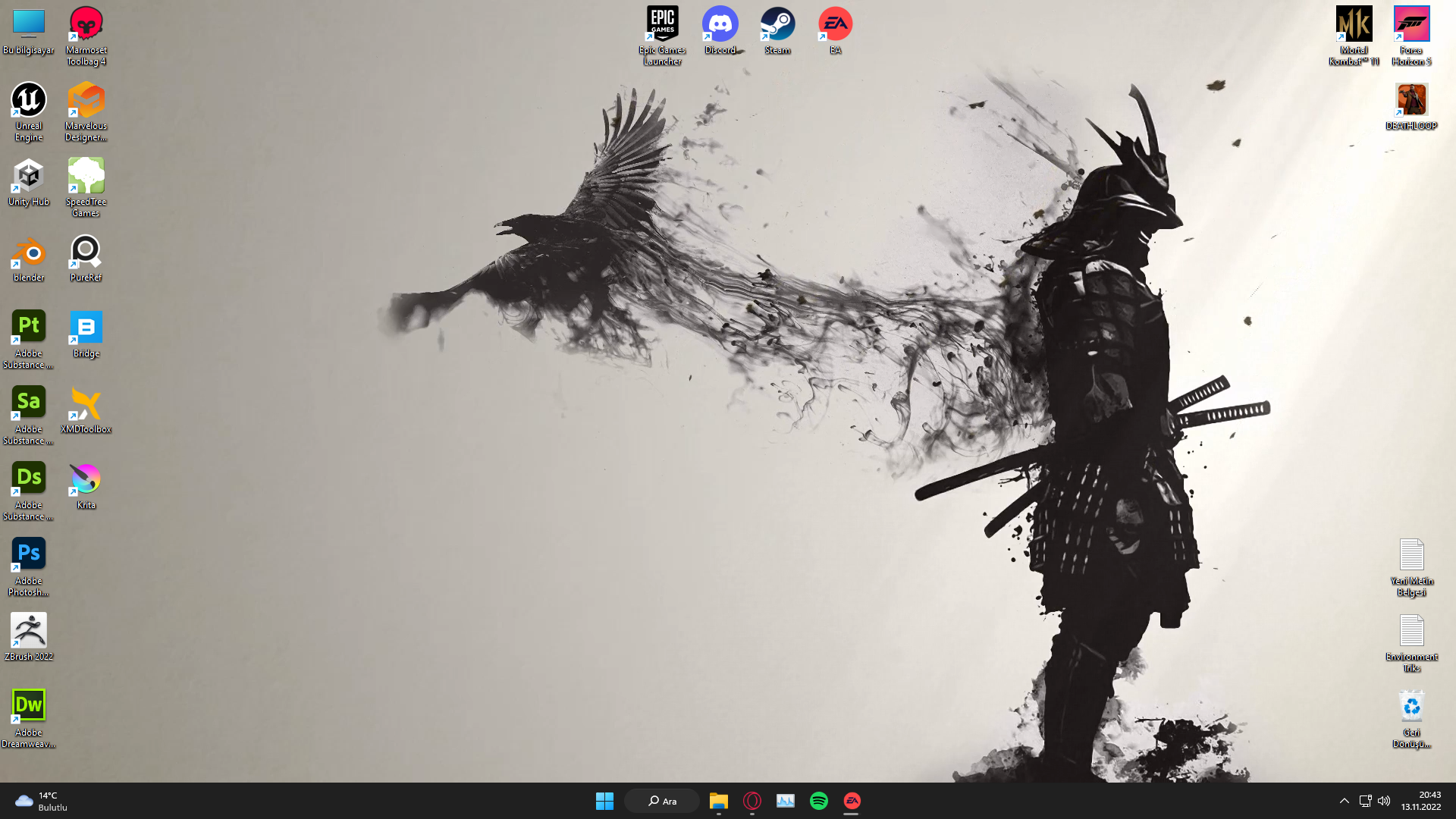The height and width of the screenshot is (819, 1456).
Task: Select the Bridge shortcut
Action: 86,334
